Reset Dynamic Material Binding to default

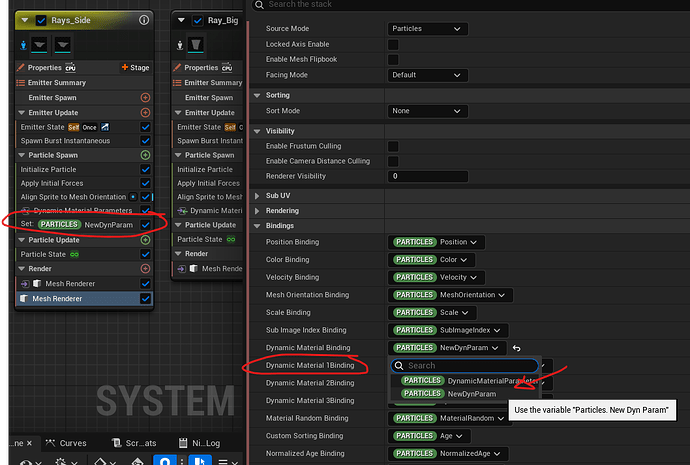click(517, 348)
